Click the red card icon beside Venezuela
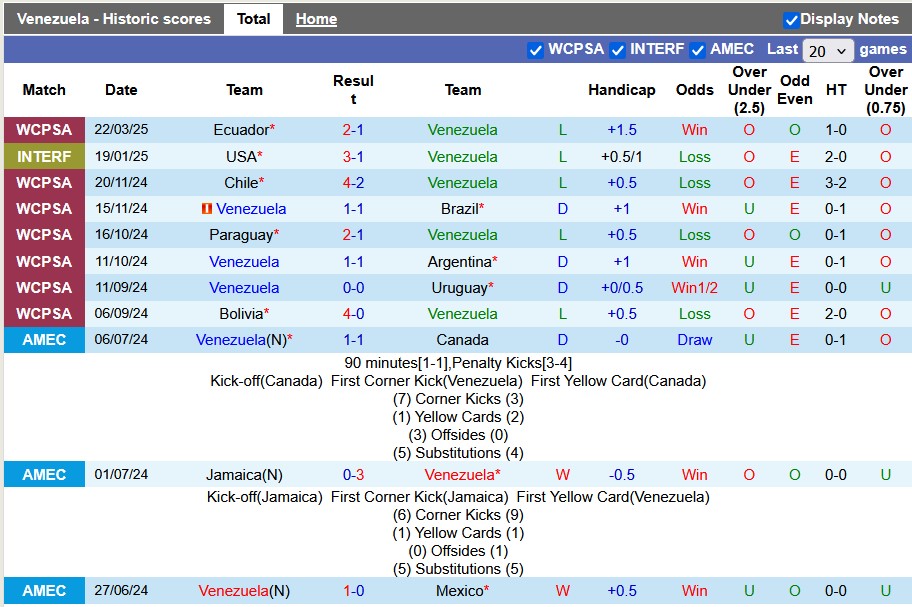Image resolution: width=912 pixels, height=607 pixels. [206, 209]
